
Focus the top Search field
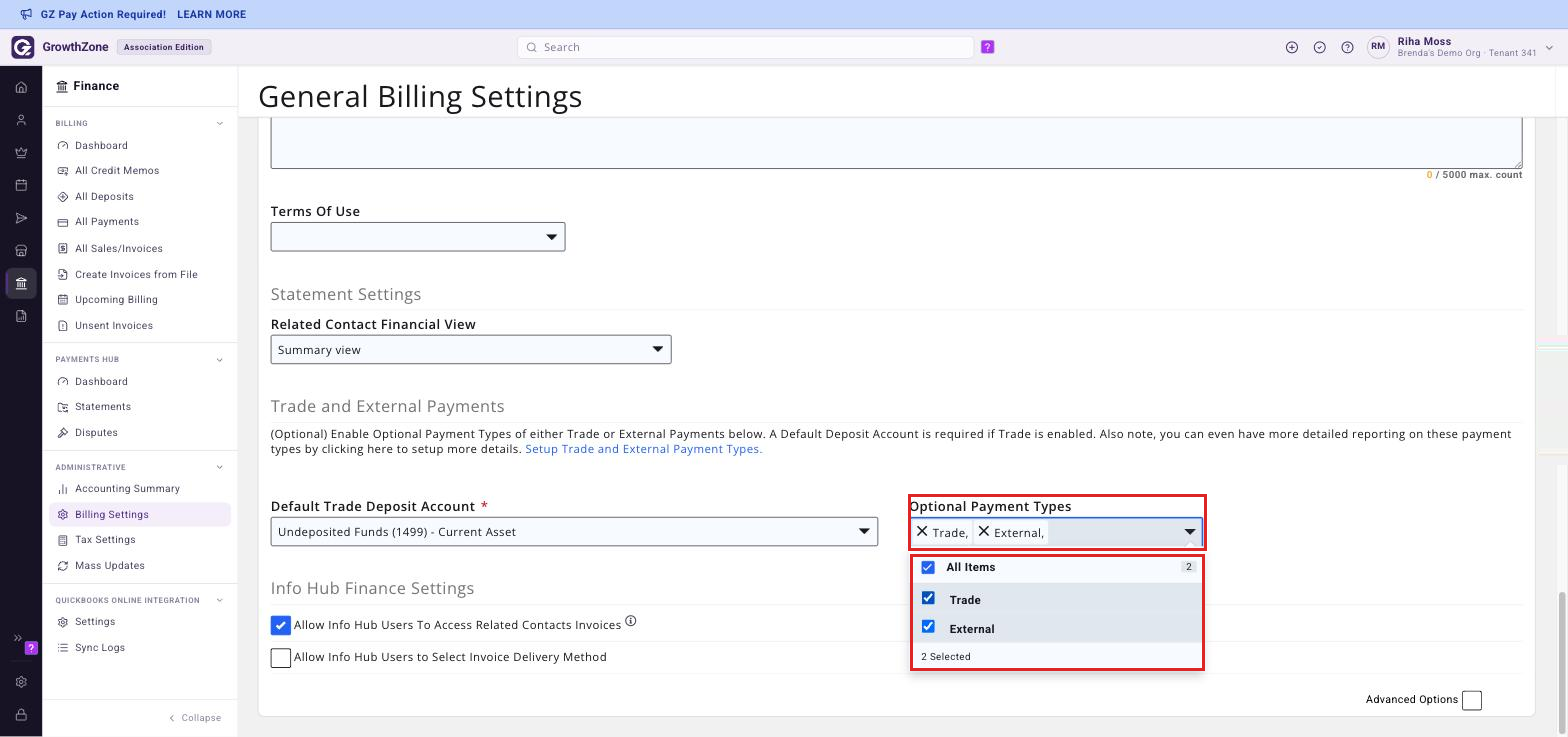(745, 47)
